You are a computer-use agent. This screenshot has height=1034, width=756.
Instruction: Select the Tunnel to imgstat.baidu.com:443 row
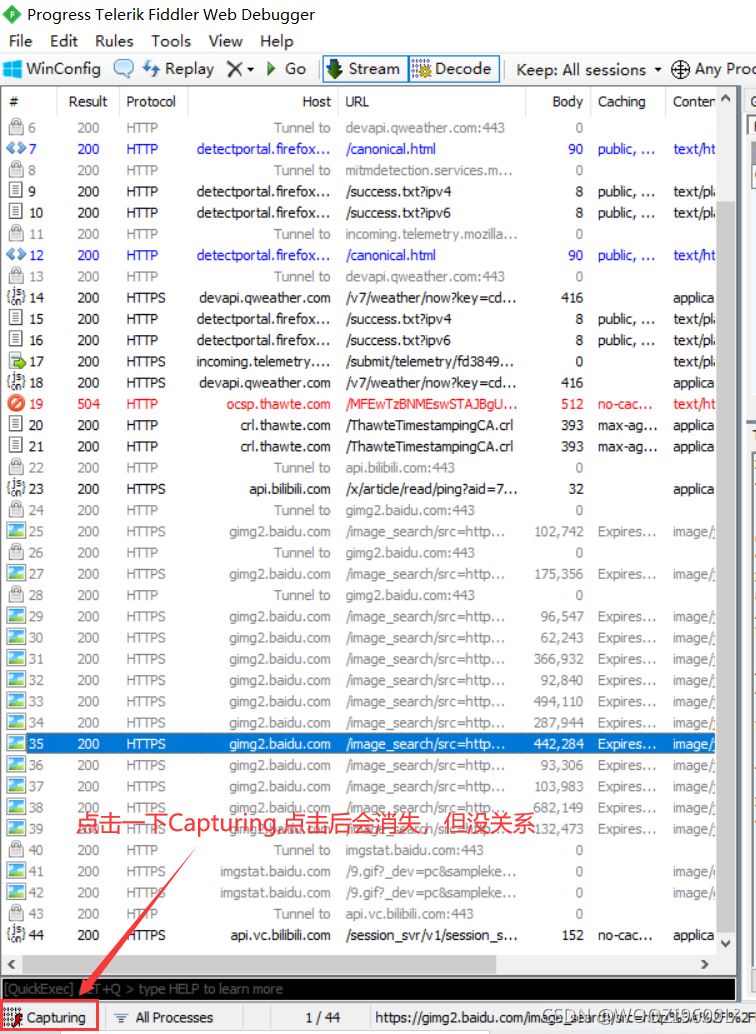click(360, 849)
